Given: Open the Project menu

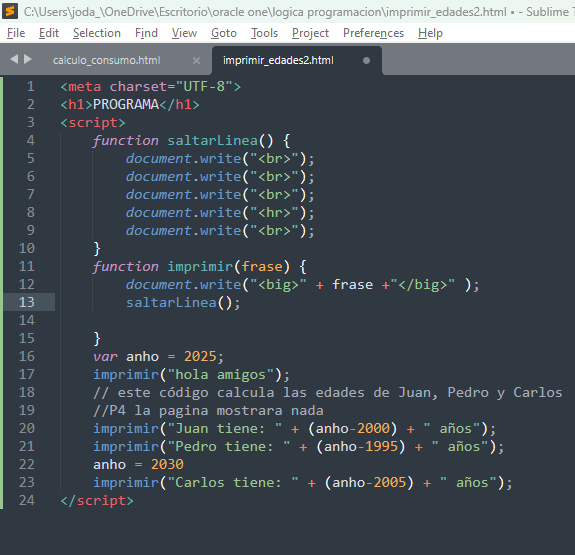Looking at the screenshot, I should [310, 33].
